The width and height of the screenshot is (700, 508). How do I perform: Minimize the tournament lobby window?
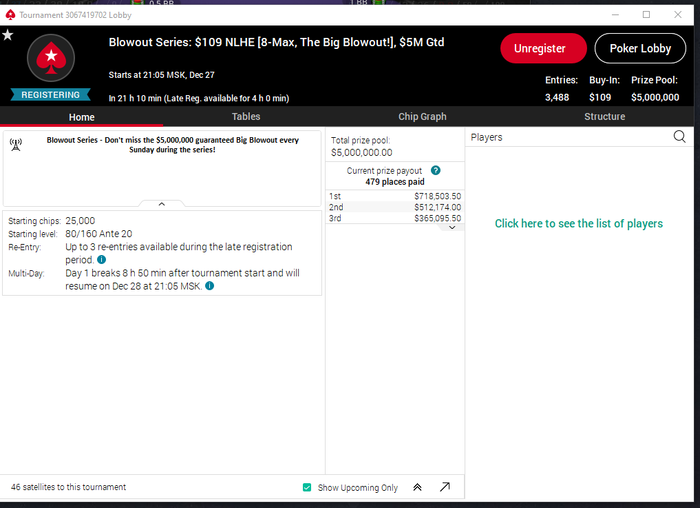click(615, 15)
